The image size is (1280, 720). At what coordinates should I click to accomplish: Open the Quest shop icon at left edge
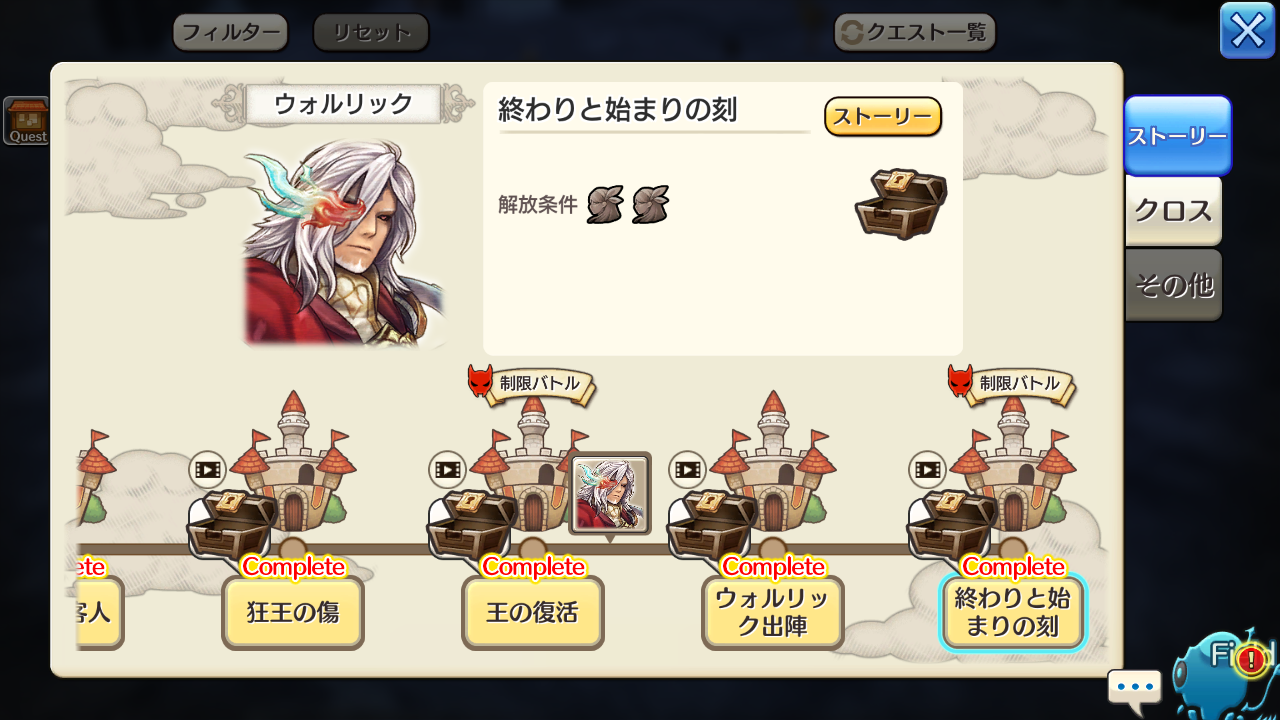click(x=26, y=121)
